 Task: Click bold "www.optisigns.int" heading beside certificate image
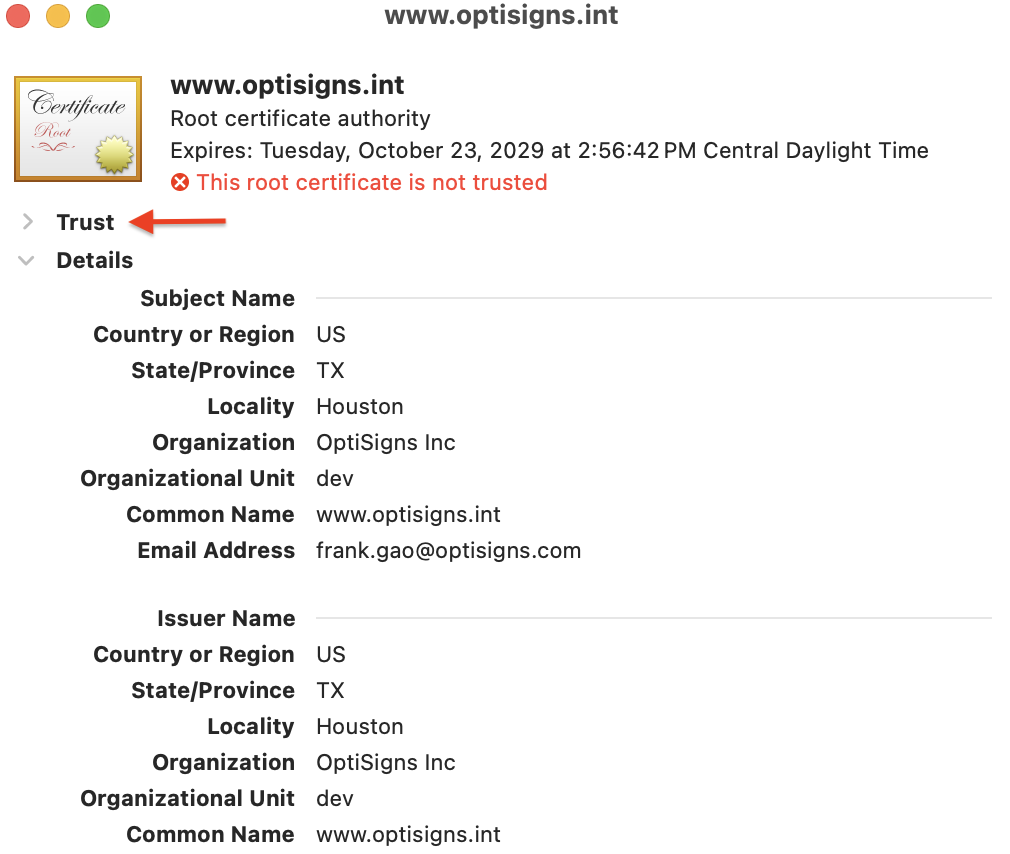(x=287, y=85)
